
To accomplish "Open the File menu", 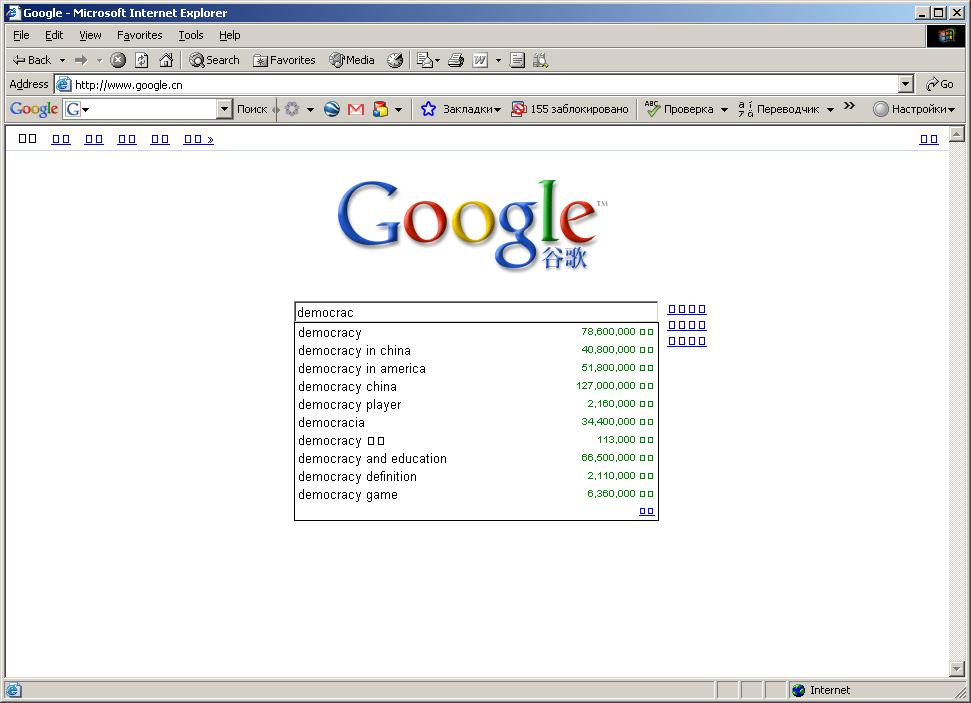I will (x=21, y=35).
